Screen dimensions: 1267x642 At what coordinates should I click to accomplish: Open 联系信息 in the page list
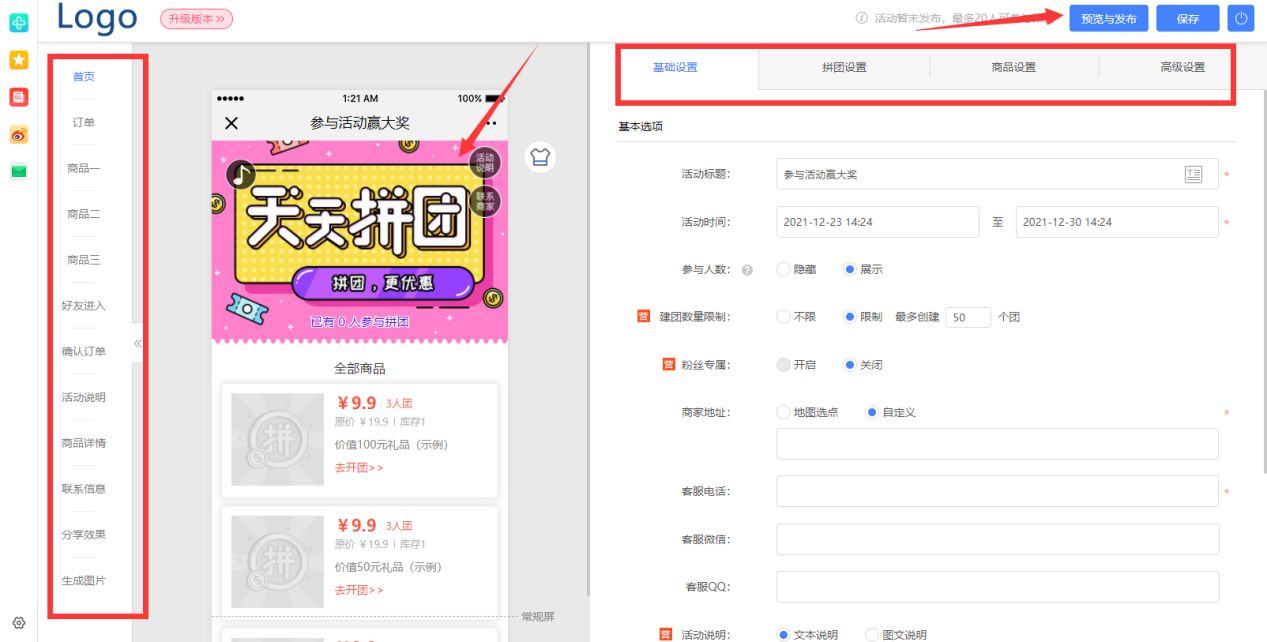[x=84, y=489]
